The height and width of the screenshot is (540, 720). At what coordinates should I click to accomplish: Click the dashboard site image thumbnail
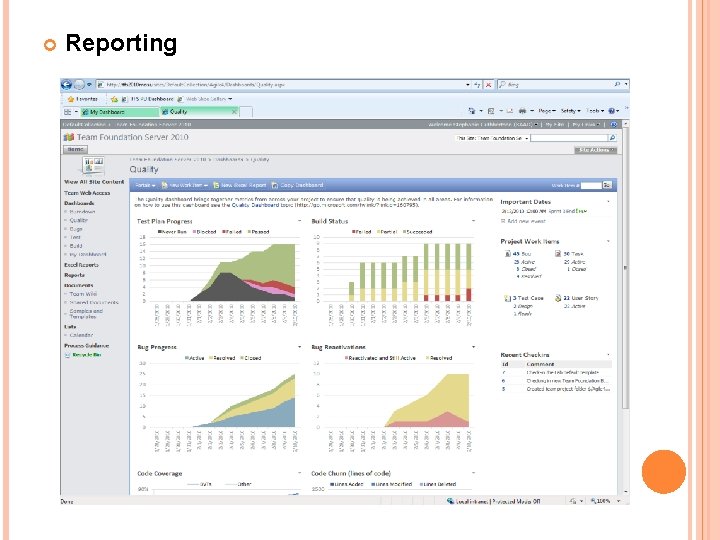pos(93,166)
